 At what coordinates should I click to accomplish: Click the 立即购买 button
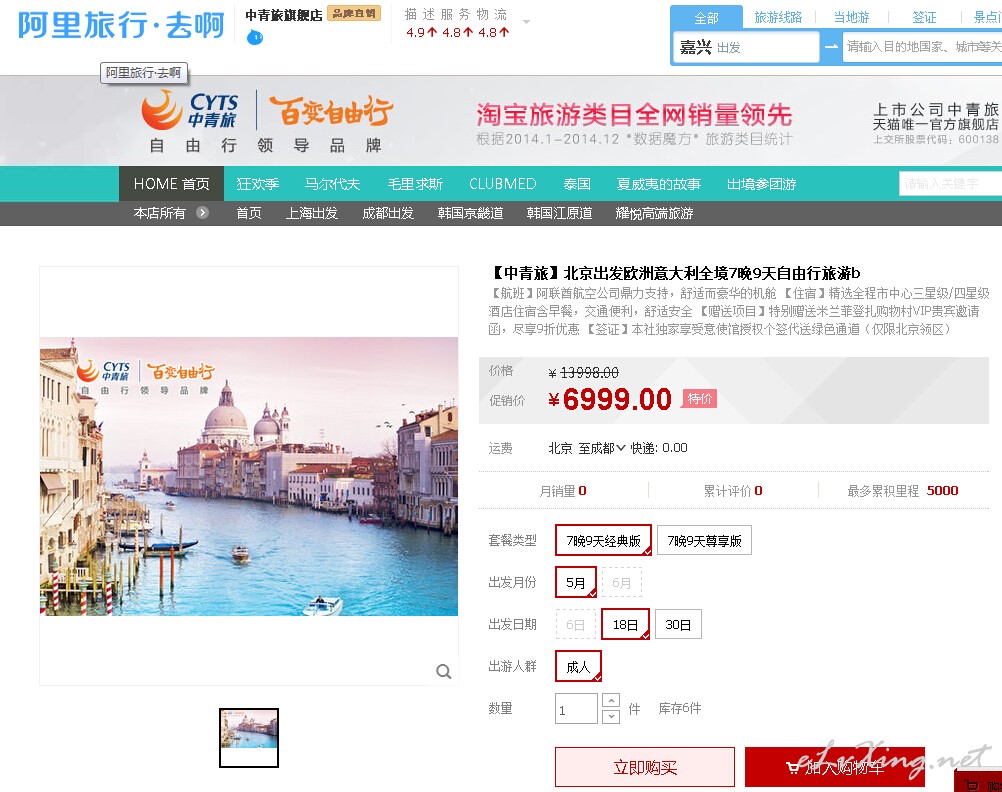645,767
